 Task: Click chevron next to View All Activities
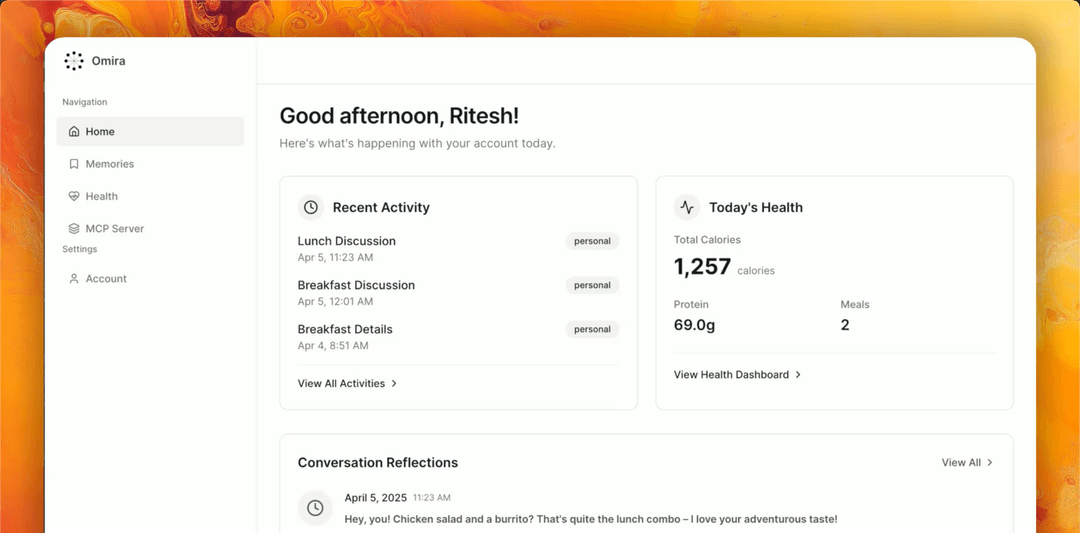394,384
